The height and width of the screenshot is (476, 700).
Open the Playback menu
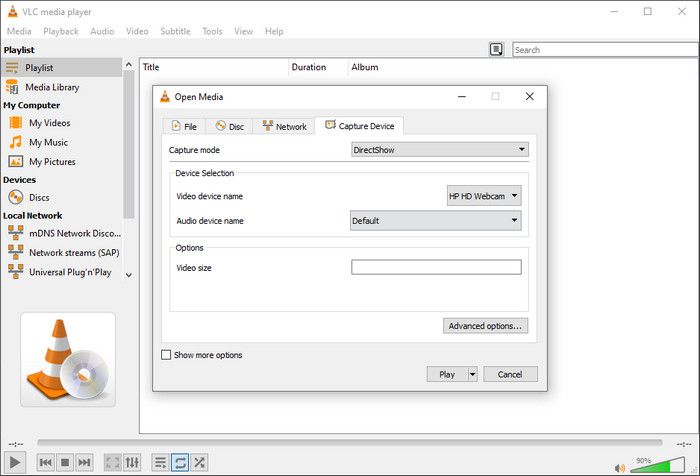click(61, 31)
